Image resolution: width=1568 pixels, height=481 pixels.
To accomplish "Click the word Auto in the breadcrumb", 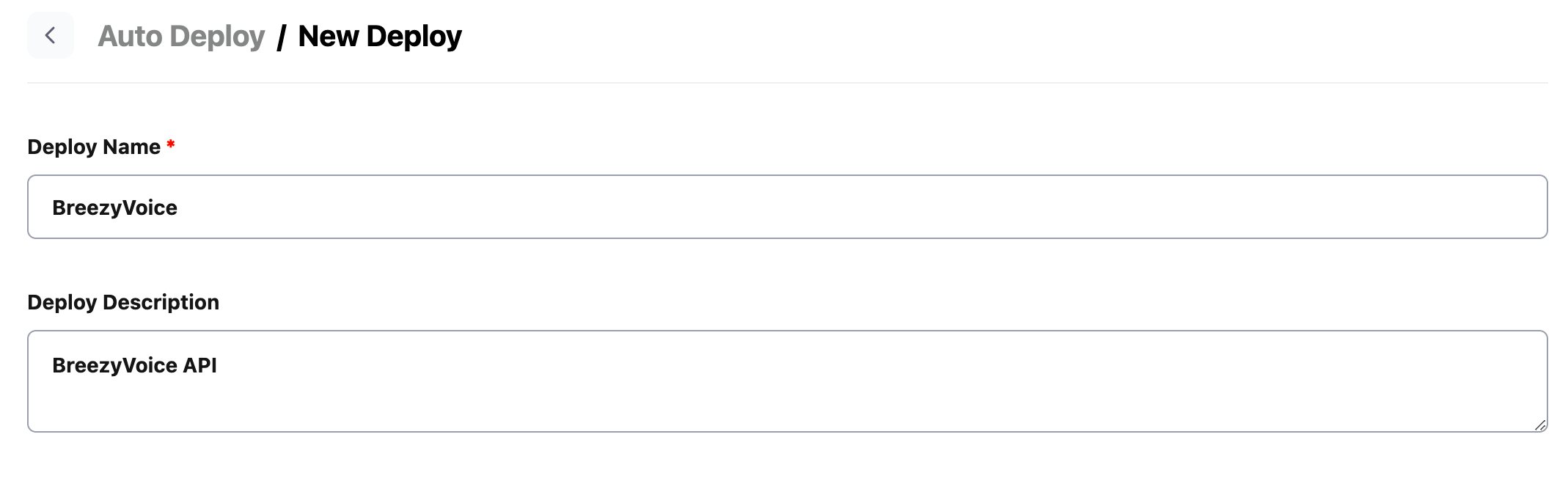I will tap(130, 36).
